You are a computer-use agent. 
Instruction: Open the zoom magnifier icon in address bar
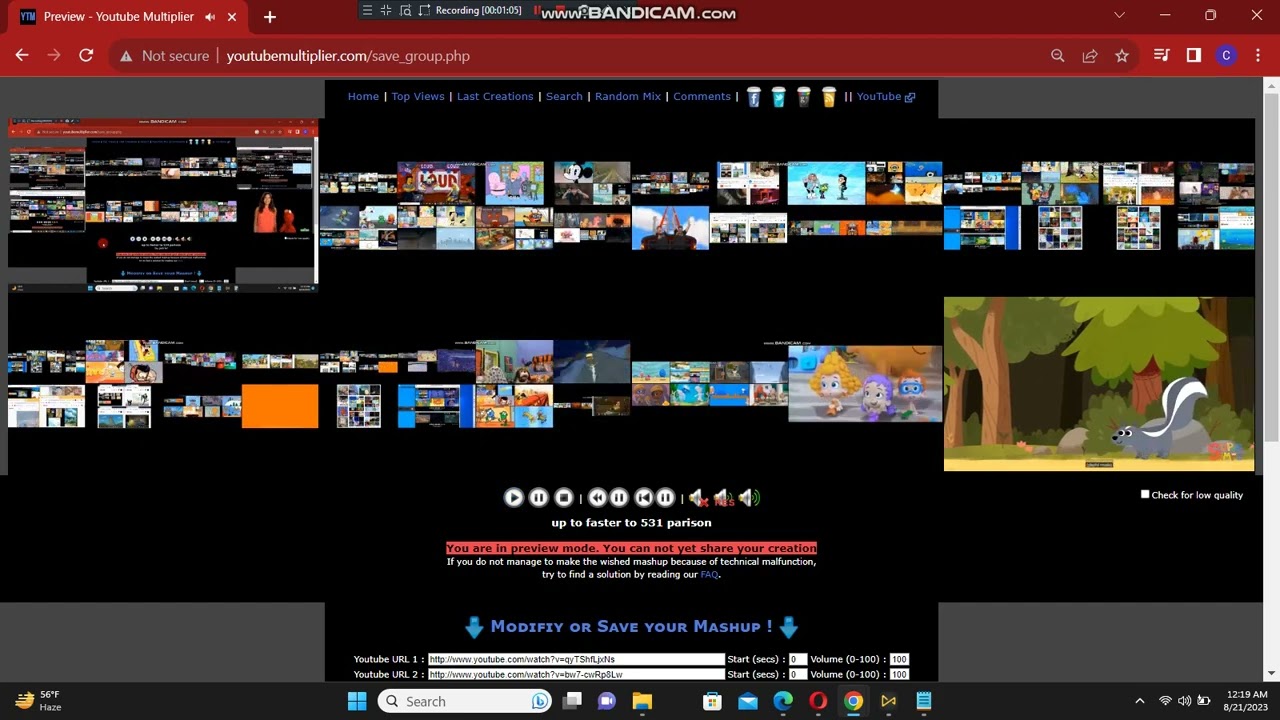click(1058, 56)
